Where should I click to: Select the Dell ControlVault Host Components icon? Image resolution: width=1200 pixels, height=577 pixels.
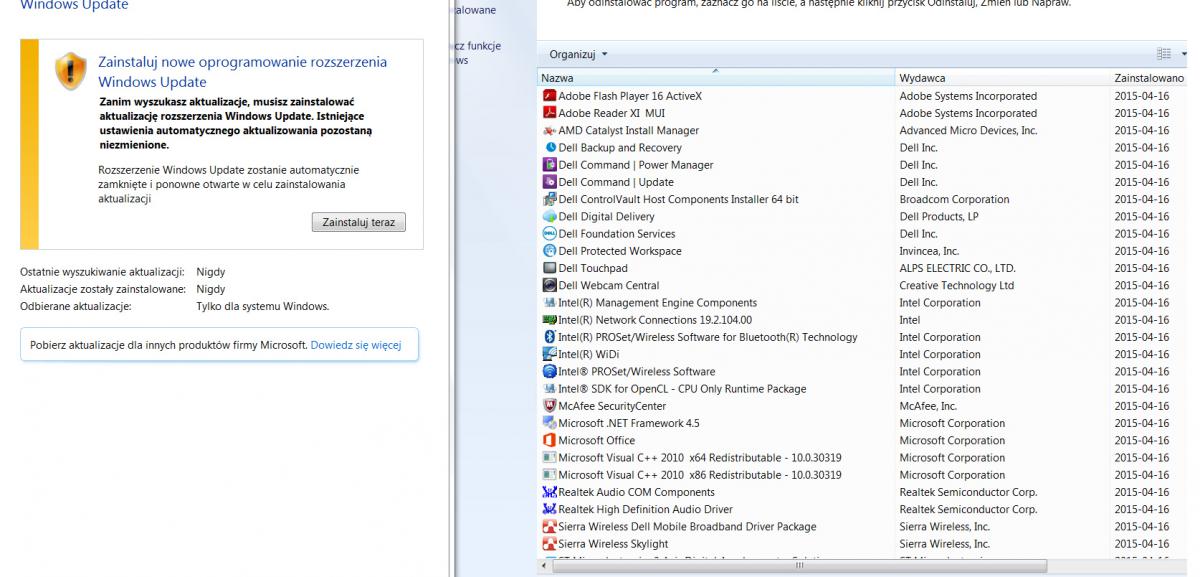[549, 199]
